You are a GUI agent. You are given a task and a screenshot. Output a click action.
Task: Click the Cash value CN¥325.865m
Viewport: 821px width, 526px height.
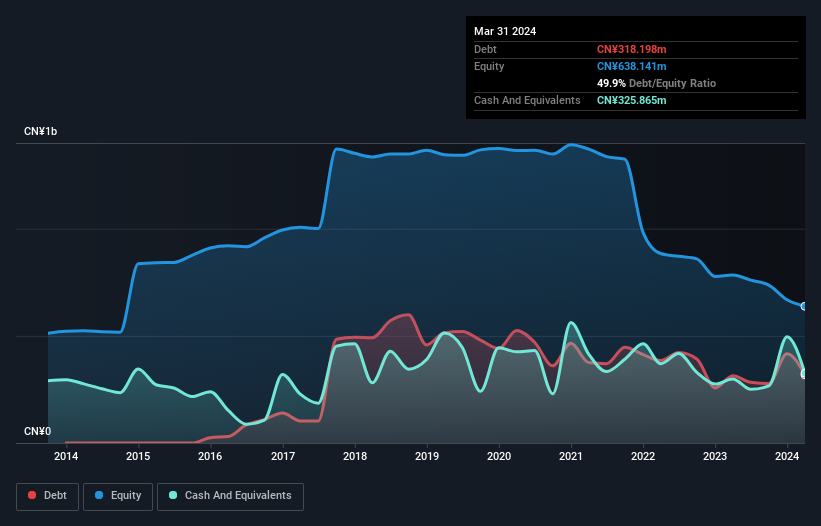(631, 100)
